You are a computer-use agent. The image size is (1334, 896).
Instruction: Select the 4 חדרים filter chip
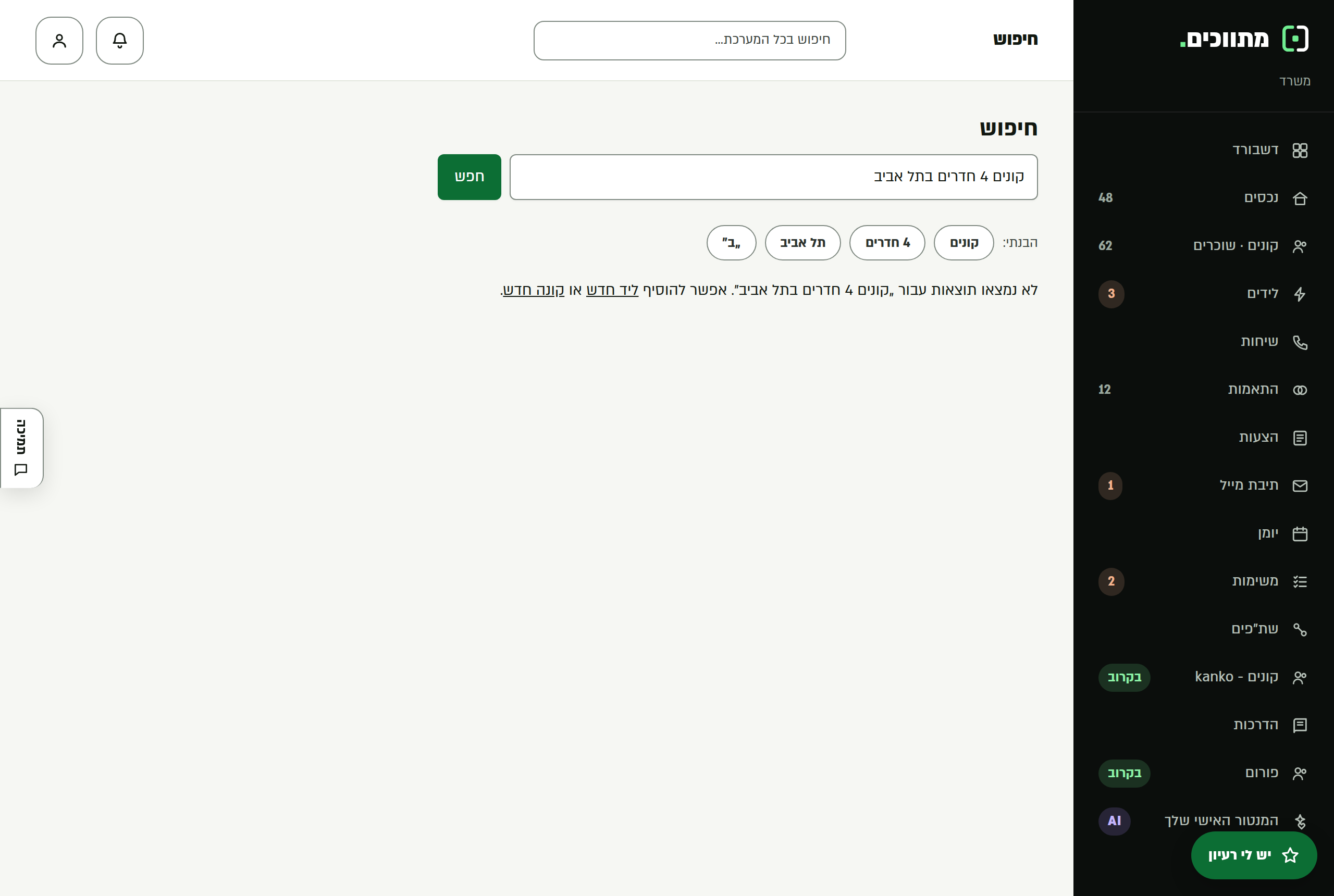click(x=887, y=243)
